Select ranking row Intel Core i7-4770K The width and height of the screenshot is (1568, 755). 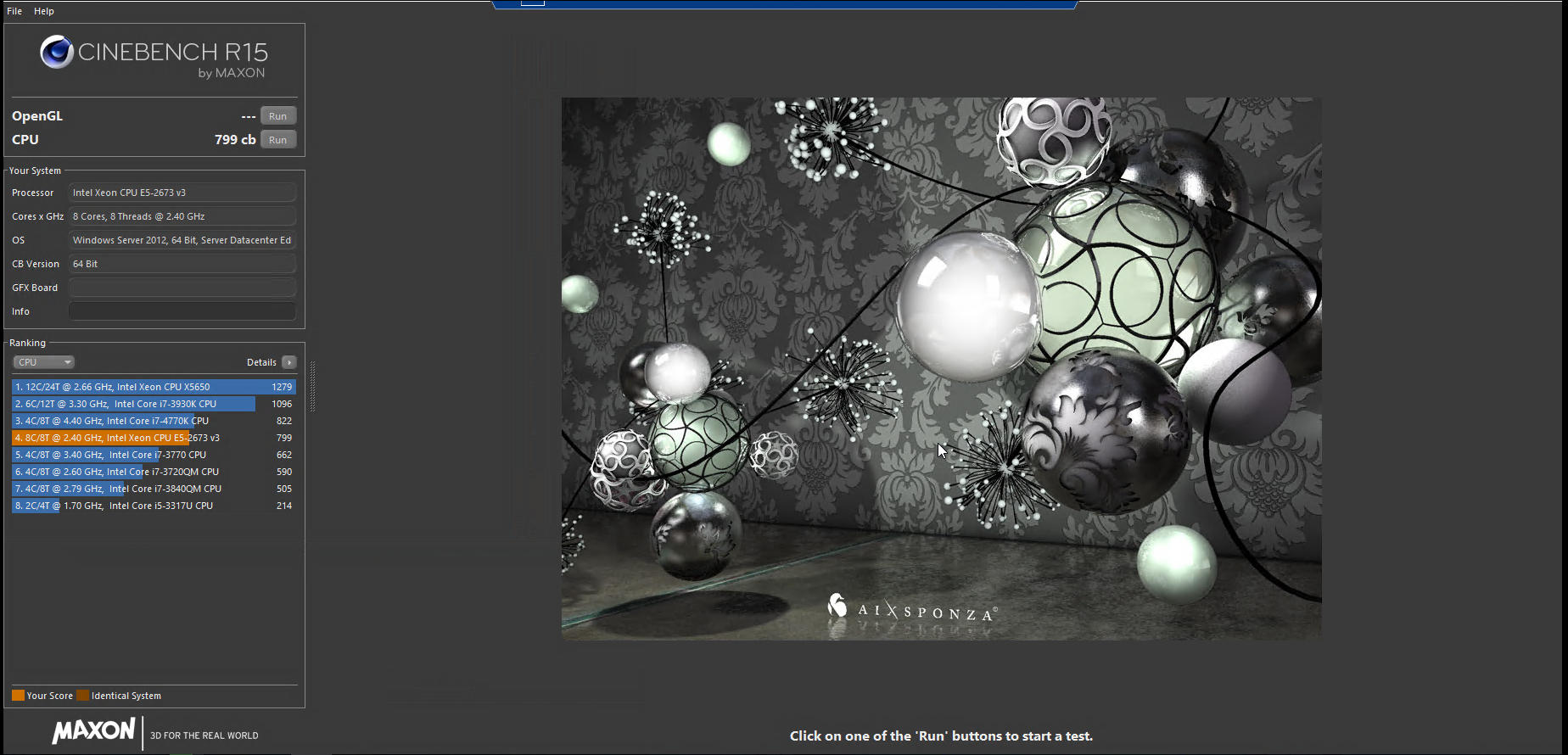tap(154, 421)
